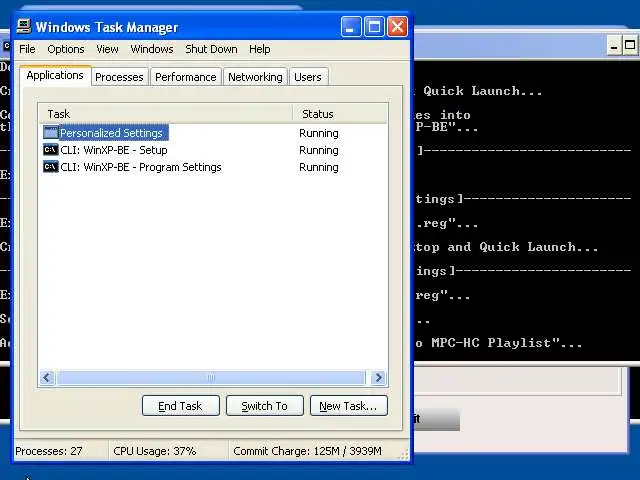Click the Processes: 27 status bar entry
The image size is (640, 480).
[49, 451]
